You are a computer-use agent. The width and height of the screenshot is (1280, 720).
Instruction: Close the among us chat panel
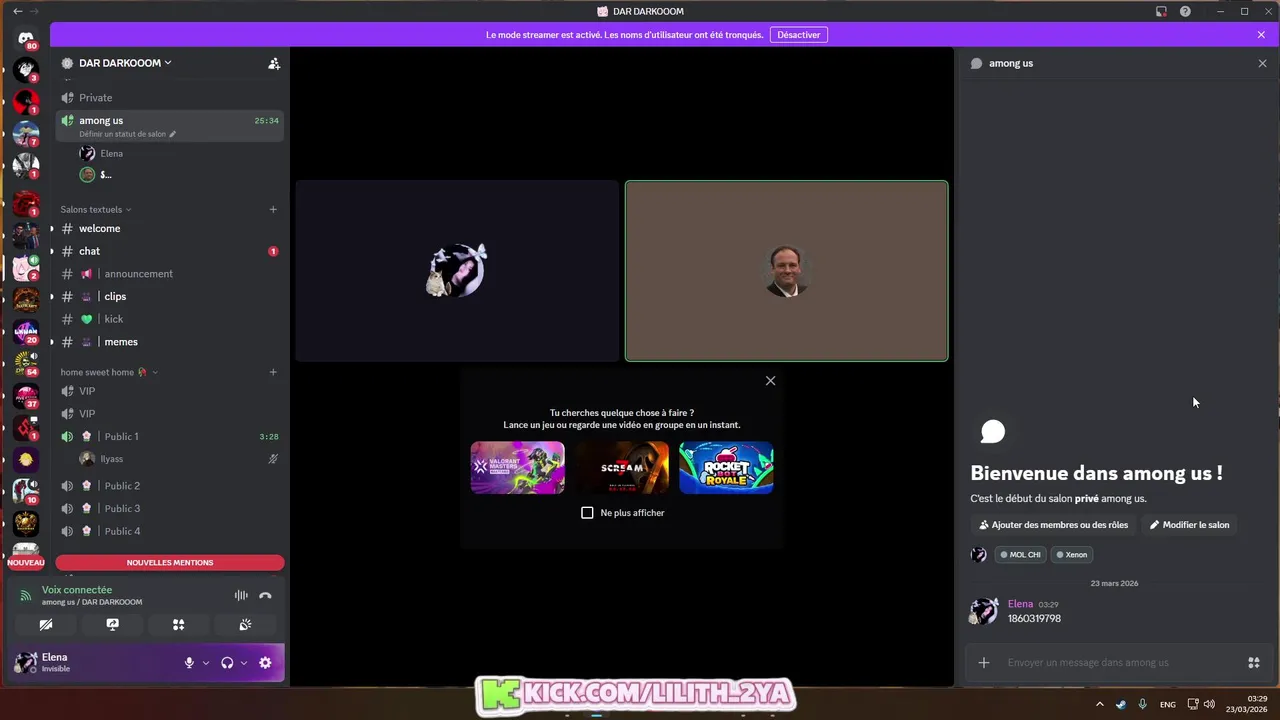click(1262, 63)
